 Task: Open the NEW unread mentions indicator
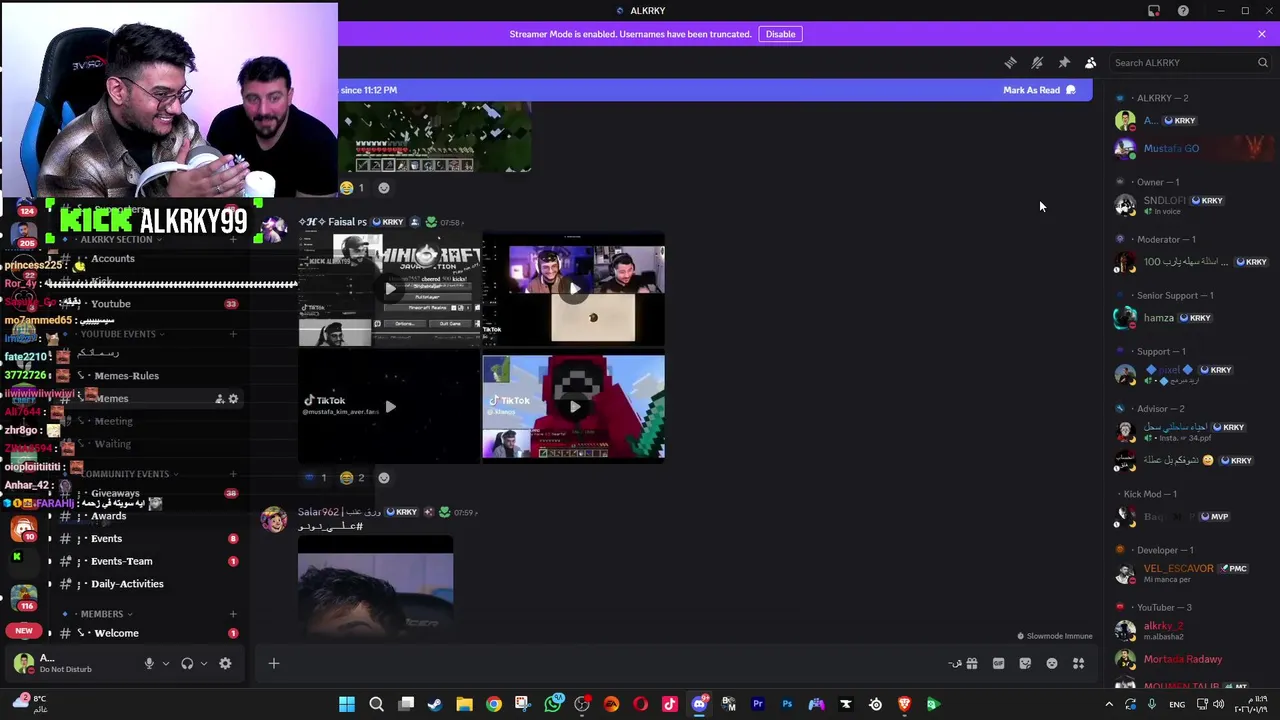tap(24, 631)
